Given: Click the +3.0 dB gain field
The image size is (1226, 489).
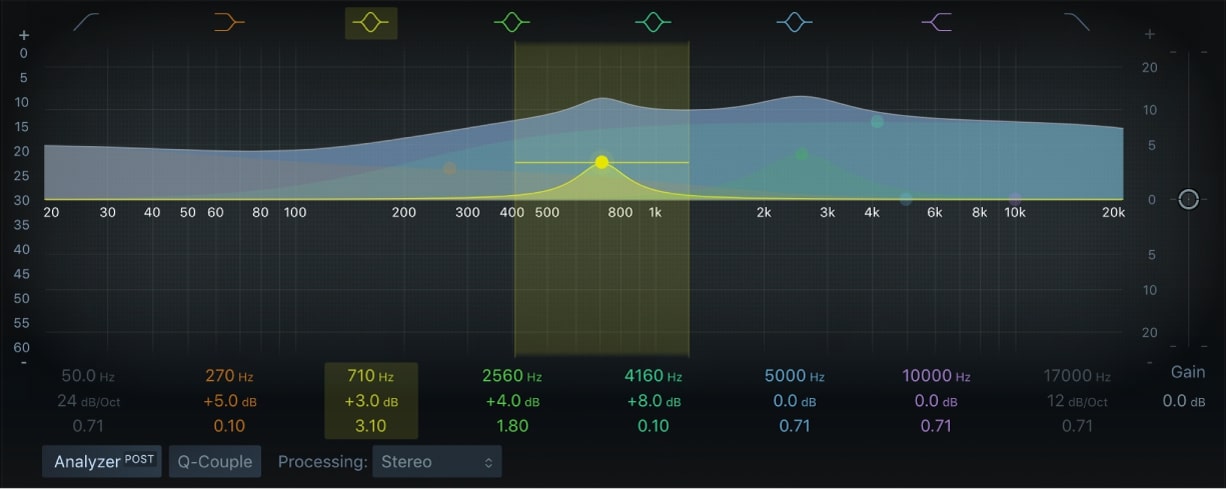Looking at the screenshot, I should (371, 401).
